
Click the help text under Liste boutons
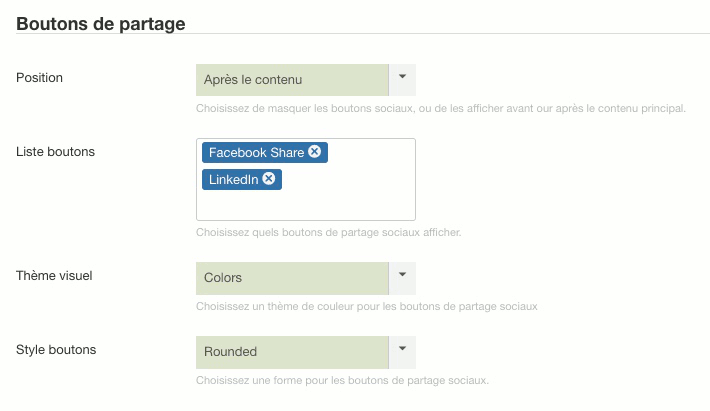point(328,232)
